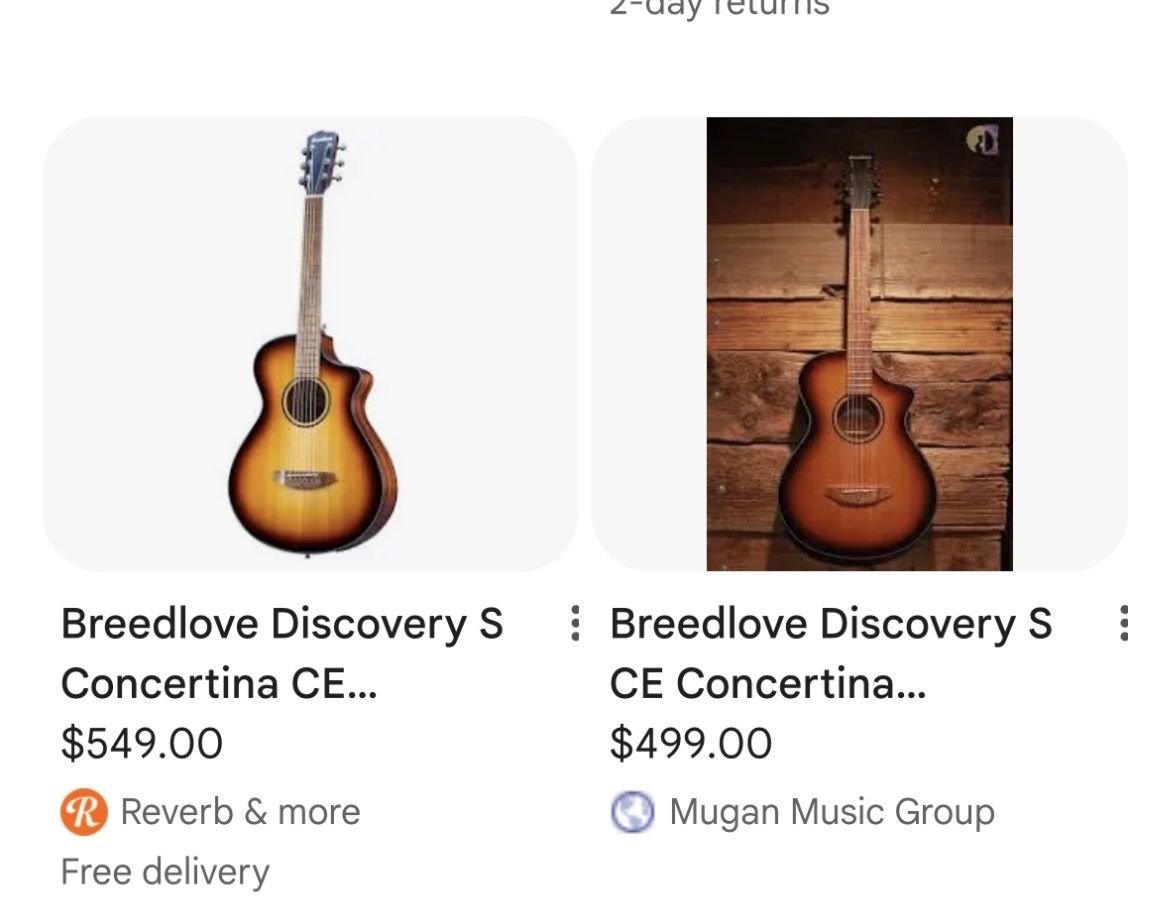Open the guitar image on white background
Viewport: 1170px width, 904px height.
point(310,343)
